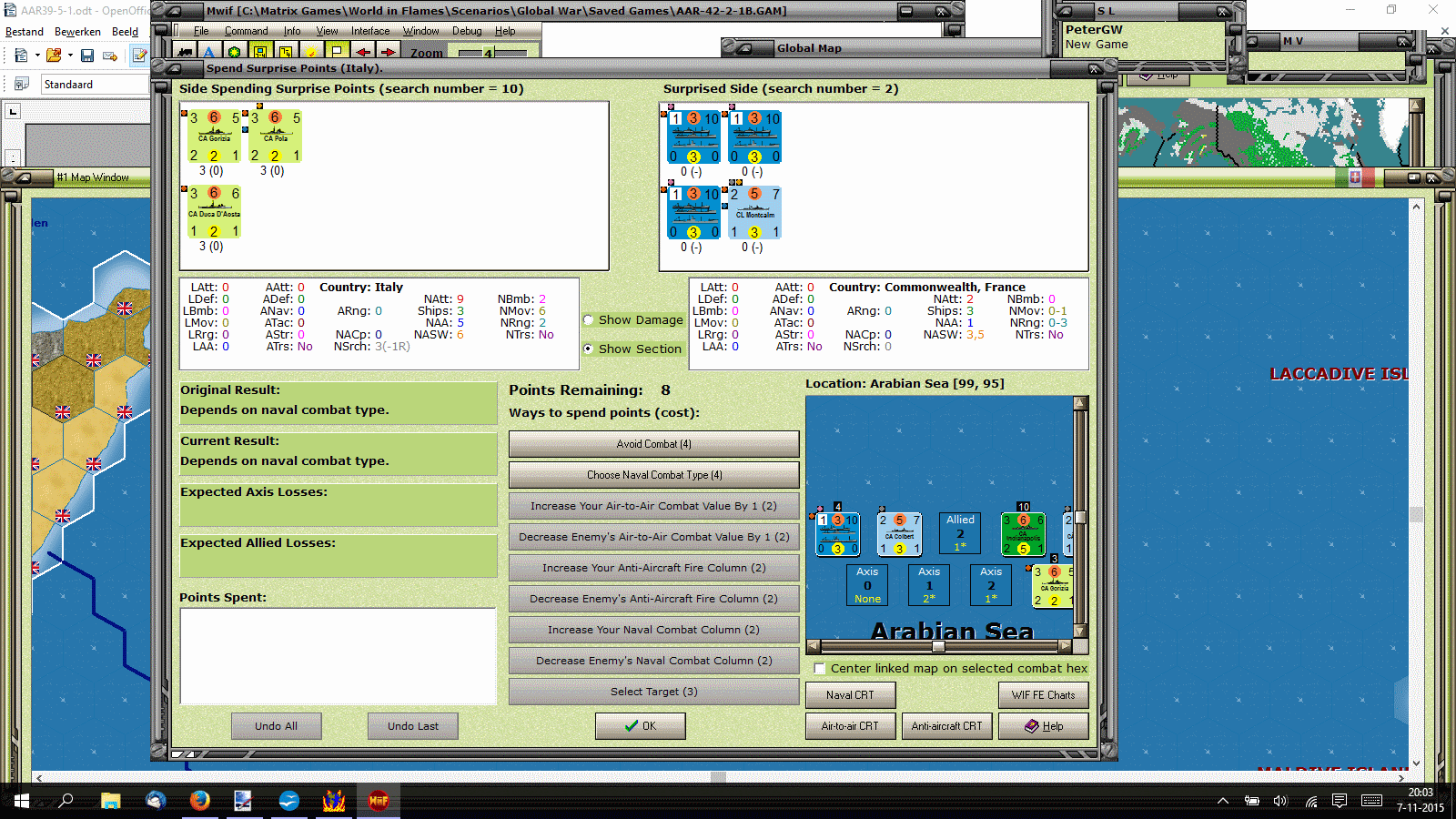This screenshot has width=1456, height=819.
Task: Select the CA Pola unit counter
Action: [x=275, y=136]
